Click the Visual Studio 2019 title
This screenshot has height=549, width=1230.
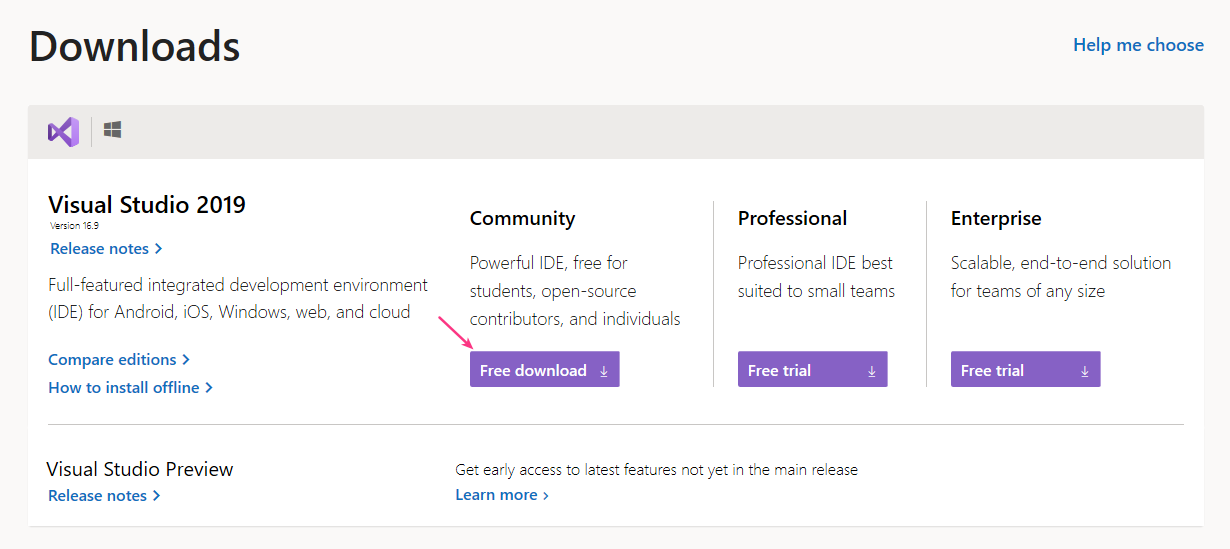point(147,205)
